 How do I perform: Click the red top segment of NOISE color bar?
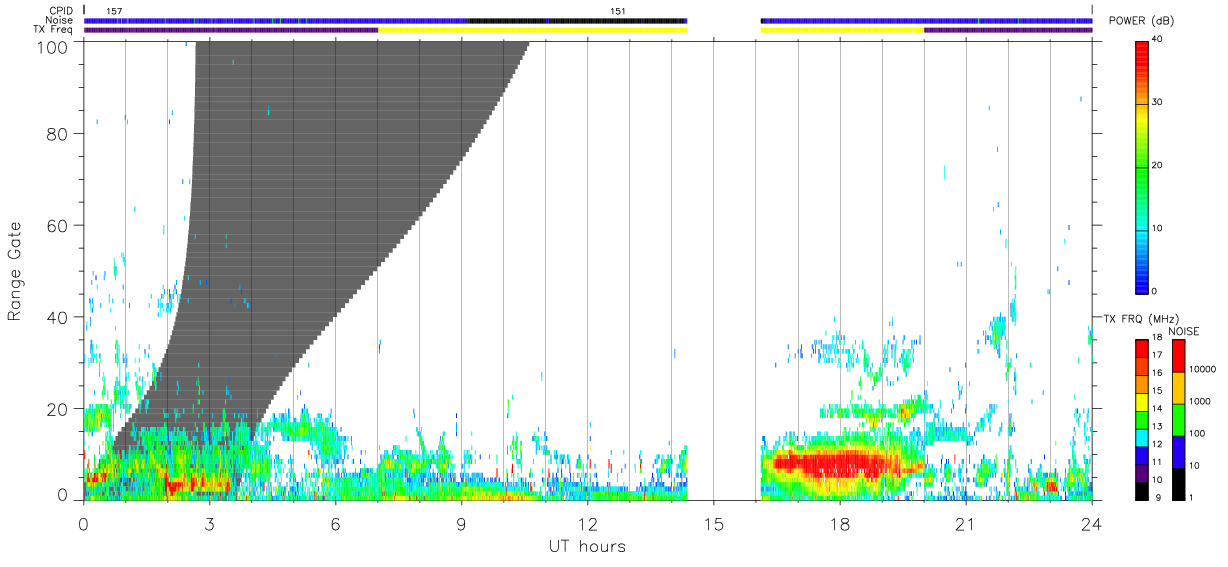point(1180,355)
